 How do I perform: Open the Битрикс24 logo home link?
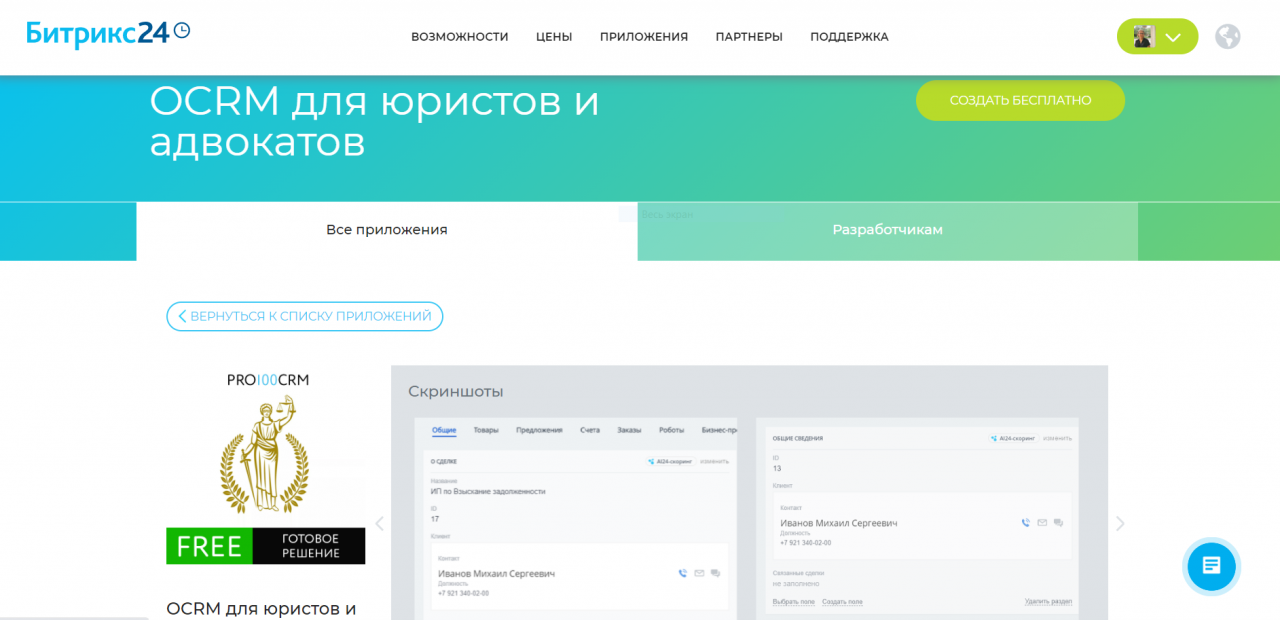coord(108,33)
